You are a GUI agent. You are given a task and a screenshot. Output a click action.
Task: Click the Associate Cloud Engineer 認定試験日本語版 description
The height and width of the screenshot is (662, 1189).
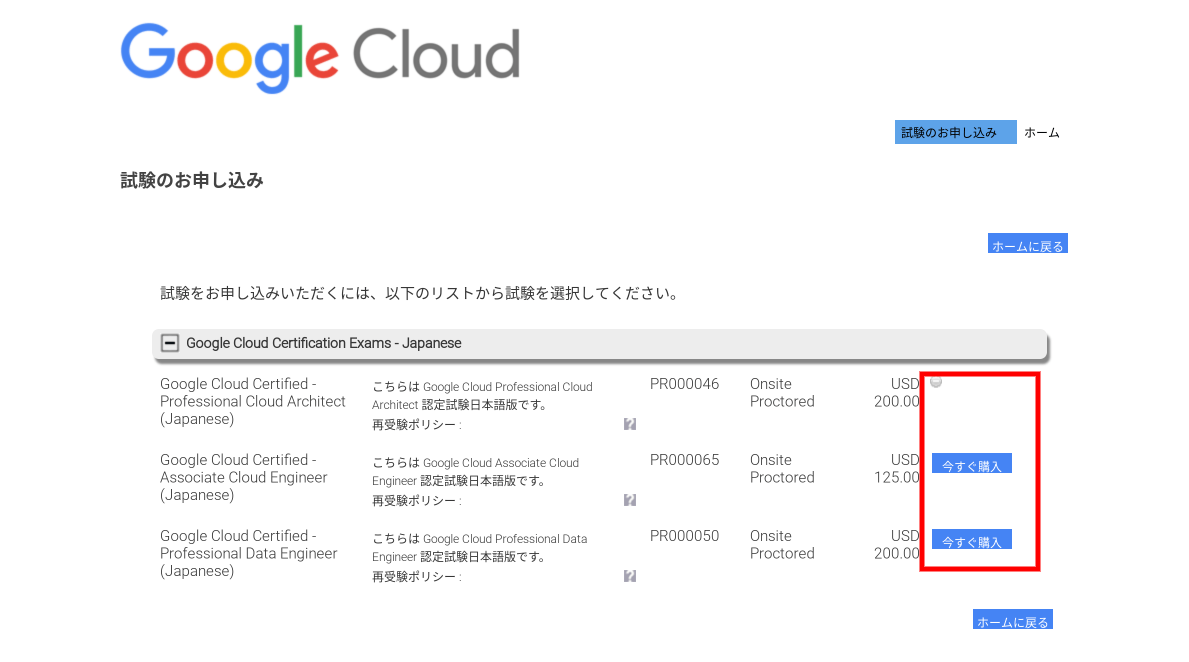(475, 472)
